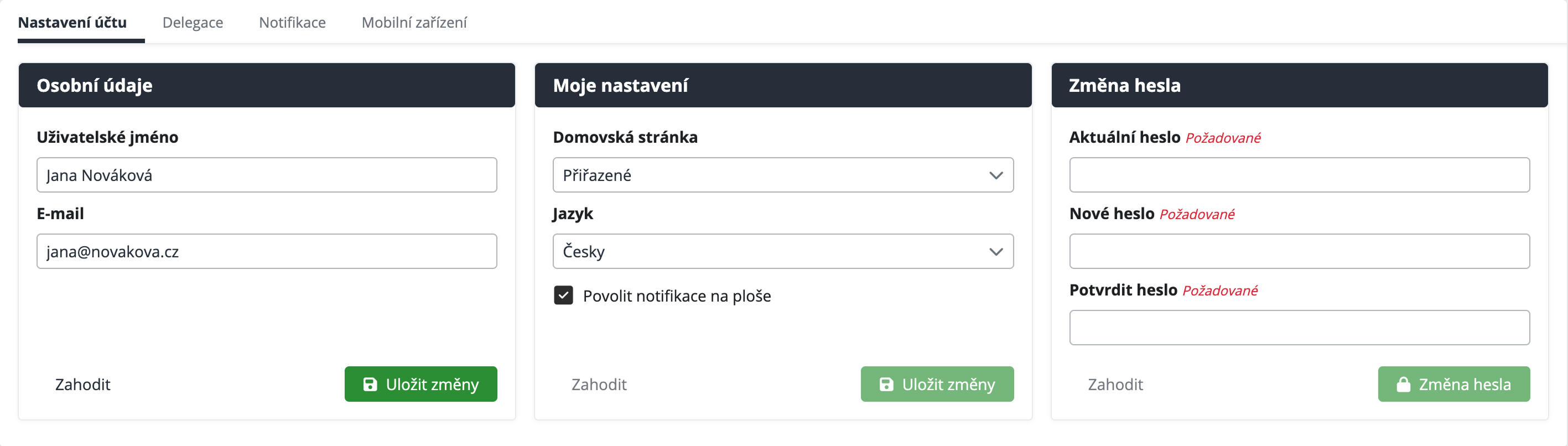
Task: Focus the Uživatelské jméno input field
Action: (x=267, y=175)
